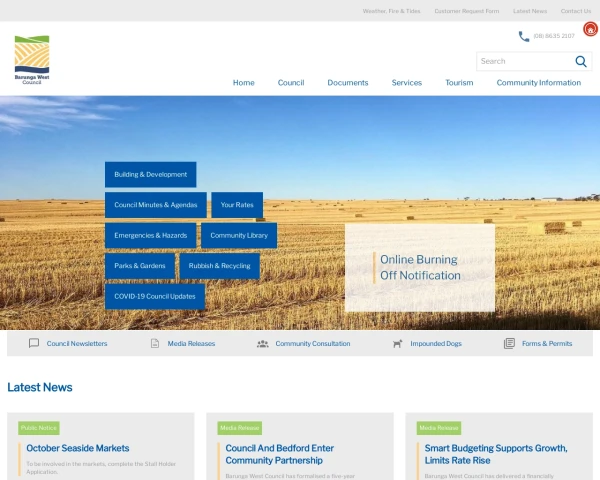Click the Forms & Permits papers icon
Screen dimensions: 600x480
click(509, 343)
